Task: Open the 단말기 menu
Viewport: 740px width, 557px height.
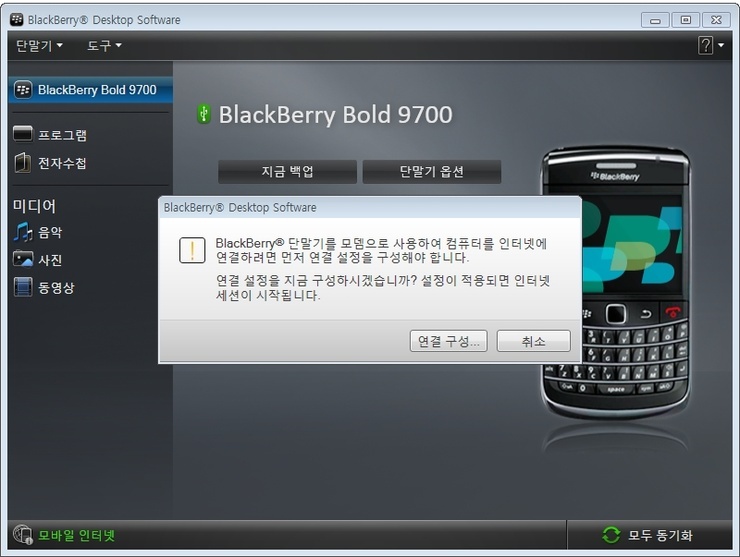Action: 39,46
